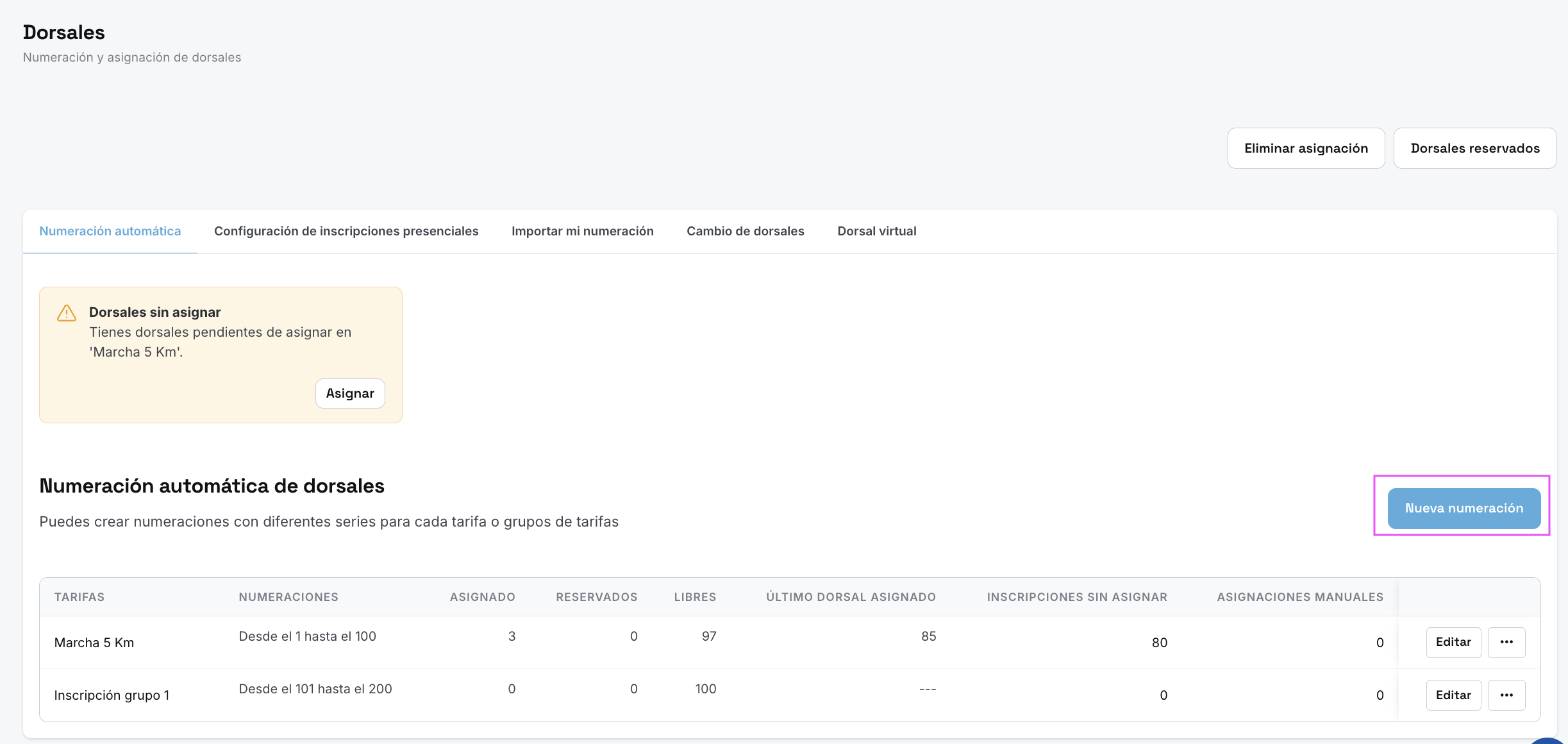Viewport: 1568px width, 744px height.
Task: Open the Dorsal virtual tab
Action: click(877, 231)
